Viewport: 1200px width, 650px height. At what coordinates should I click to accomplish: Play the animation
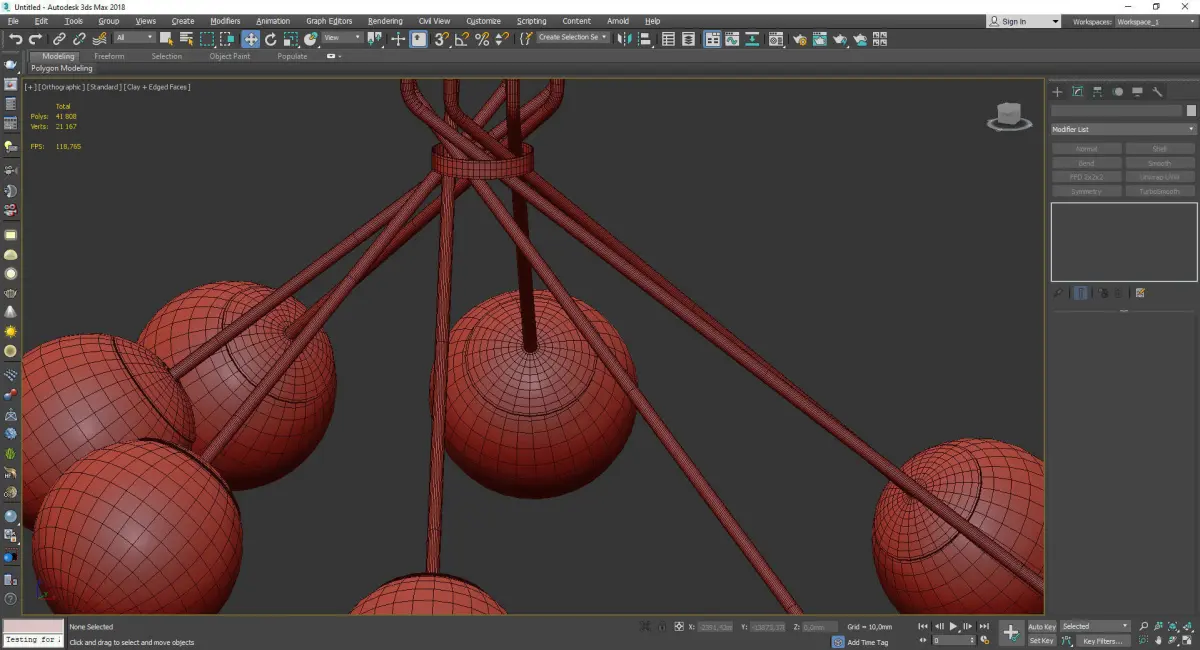[x=953, y=627]
